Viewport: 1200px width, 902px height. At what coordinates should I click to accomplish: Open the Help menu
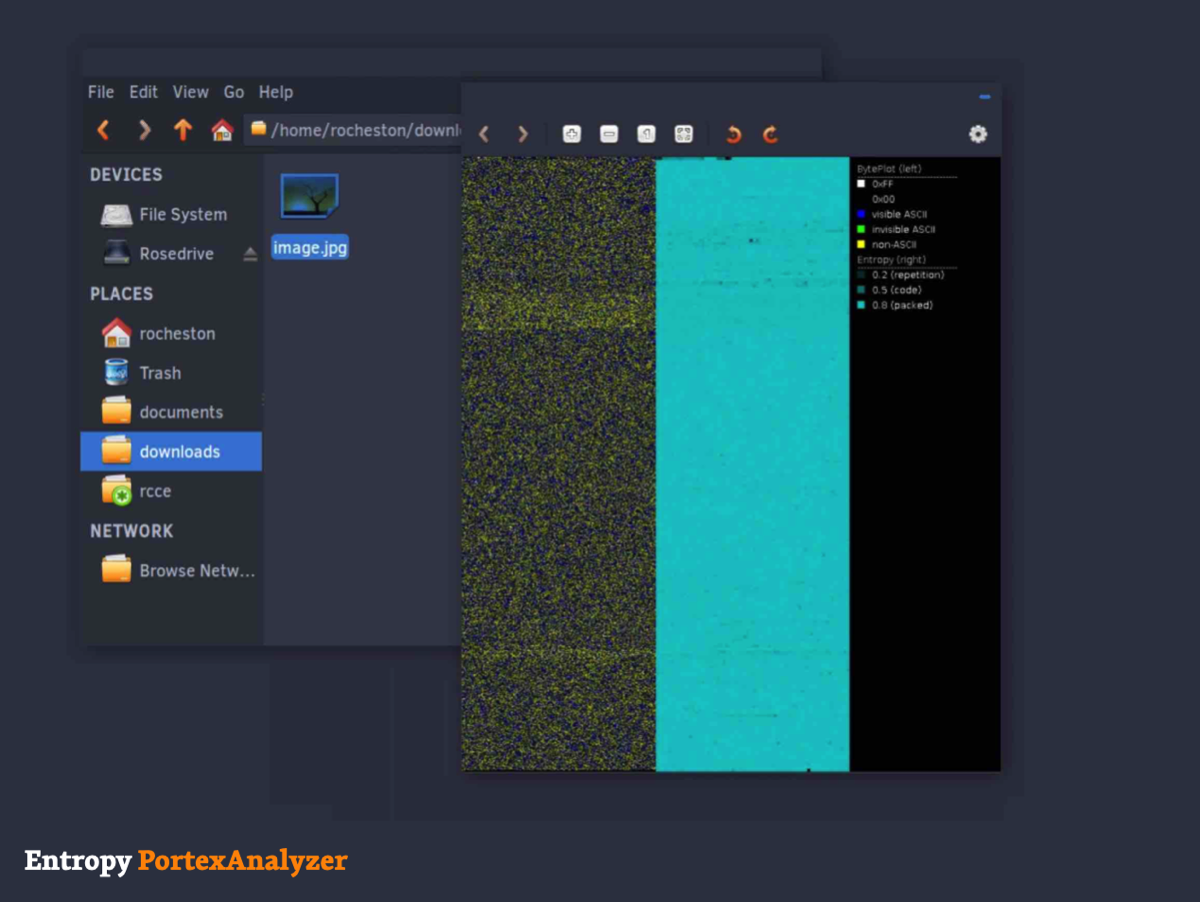pyautogui.click(x=276, y=92)
